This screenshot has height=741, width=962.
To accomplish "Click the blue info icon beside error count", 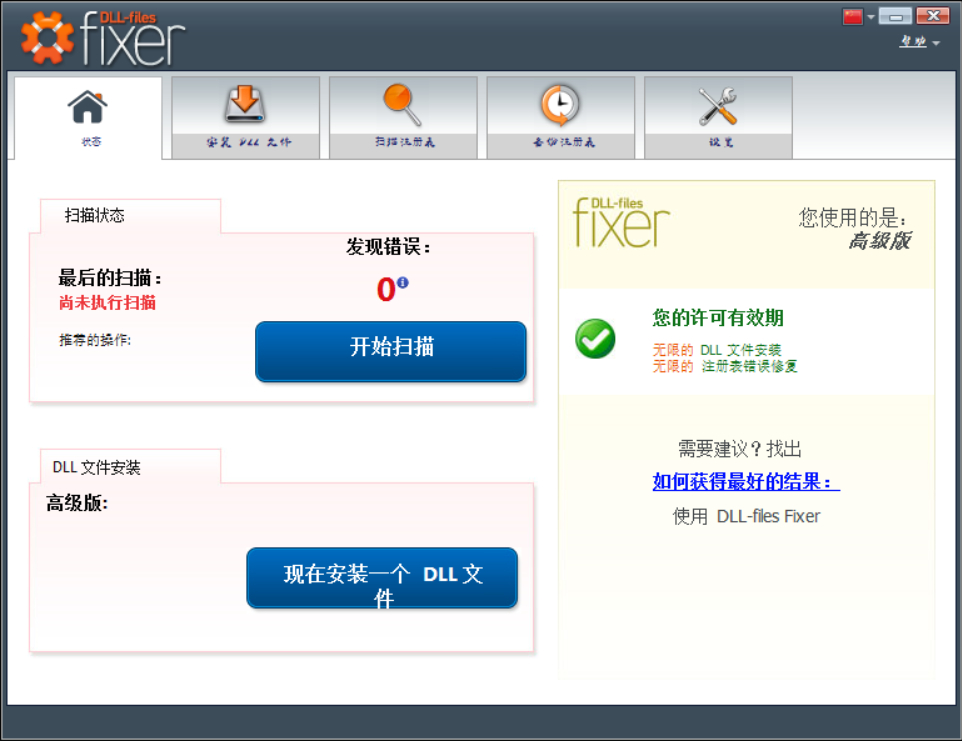I will click(x=402, y=282).
